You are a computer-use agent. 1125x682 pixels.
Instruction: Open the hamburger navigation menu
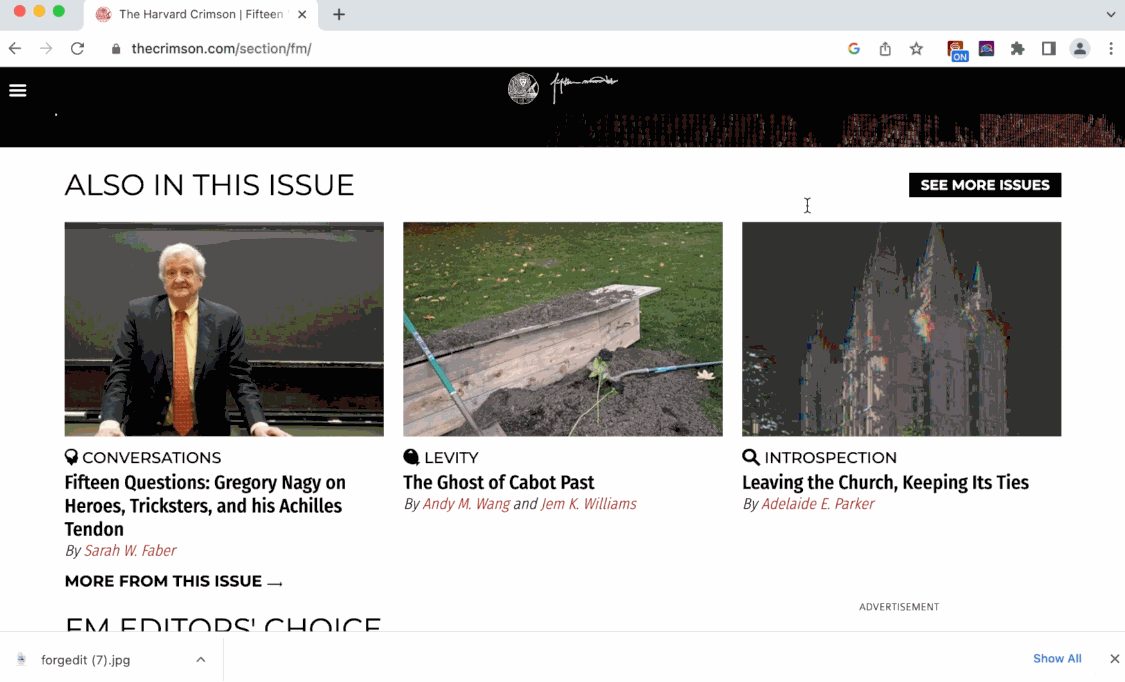[17, 90]
